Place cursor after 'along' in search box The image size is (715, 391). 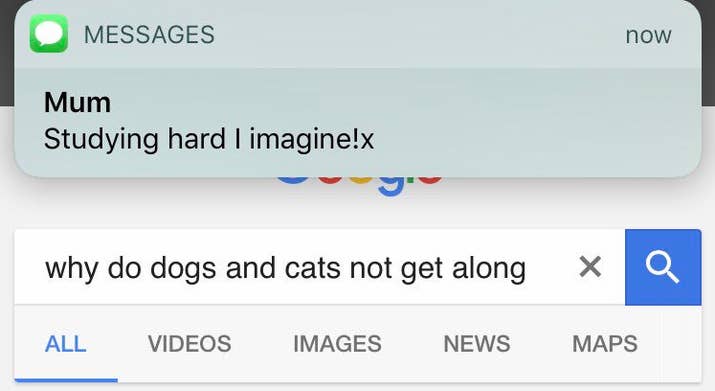(527, 268)
